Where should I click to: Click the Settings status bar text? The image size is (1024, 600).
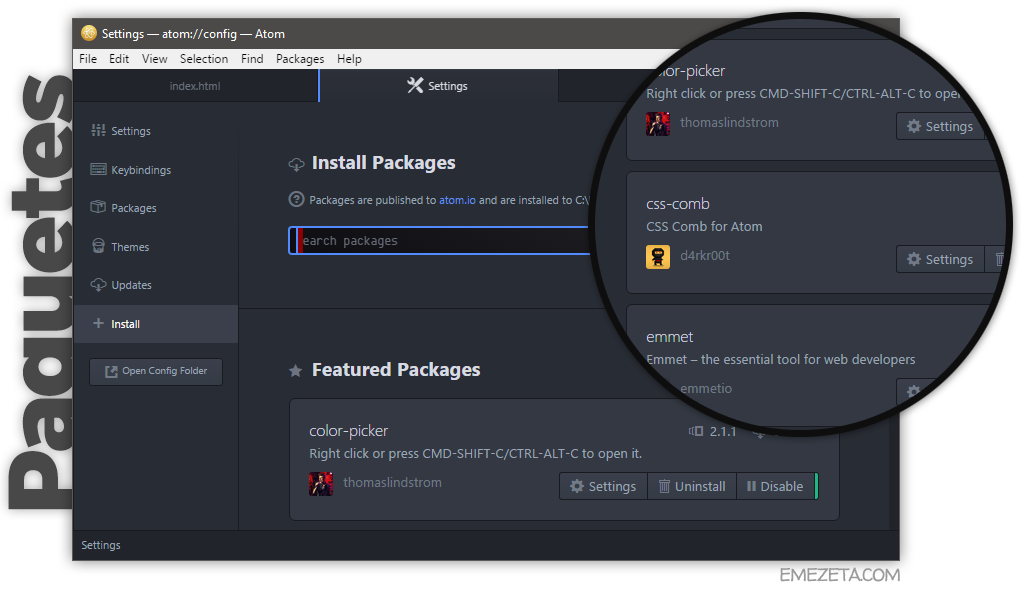[x=101, y=545]
